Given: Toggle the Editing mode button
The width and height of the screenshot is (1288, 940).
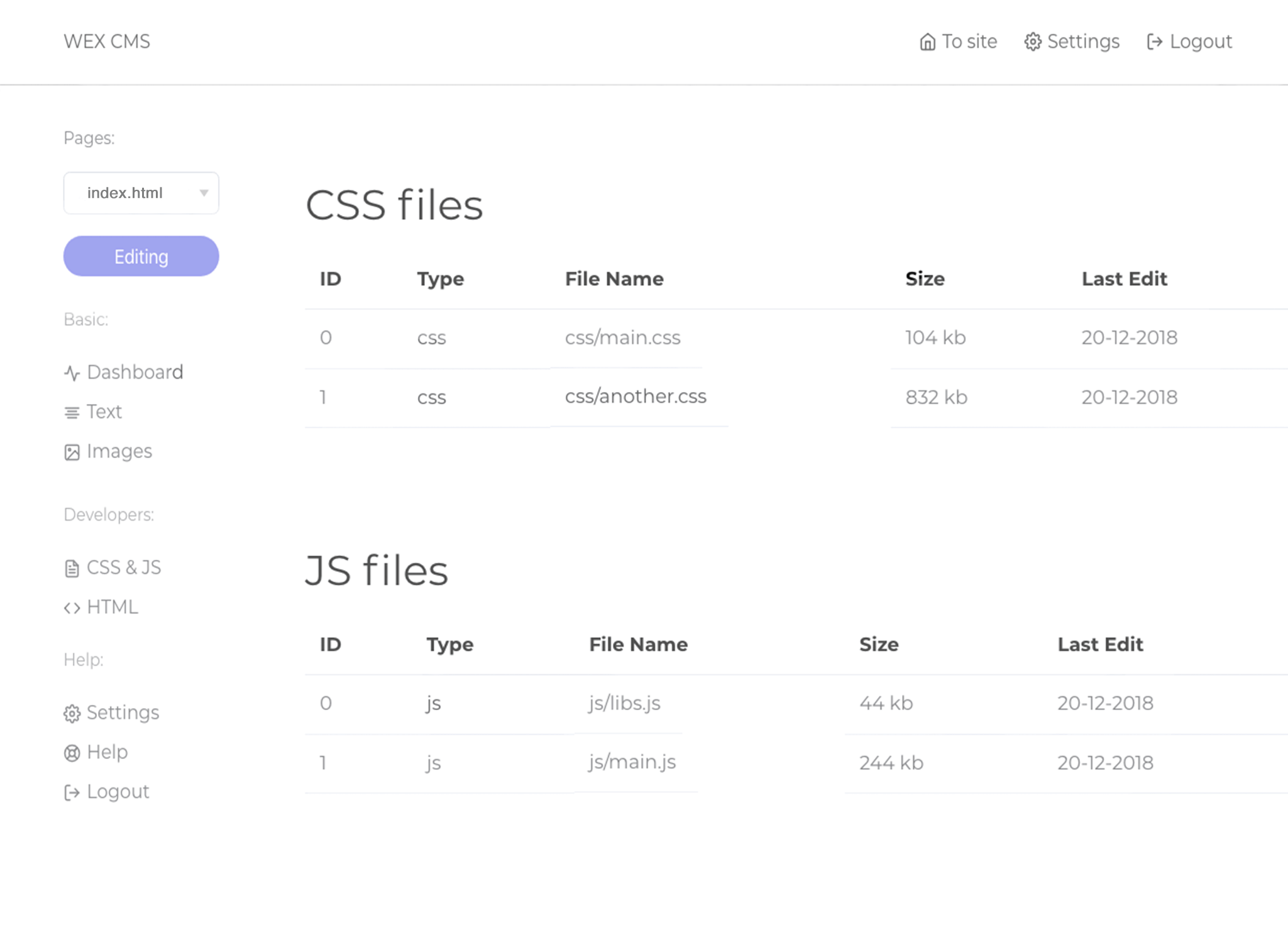Looking at the screenshot, I should click(x=141, y=256).
